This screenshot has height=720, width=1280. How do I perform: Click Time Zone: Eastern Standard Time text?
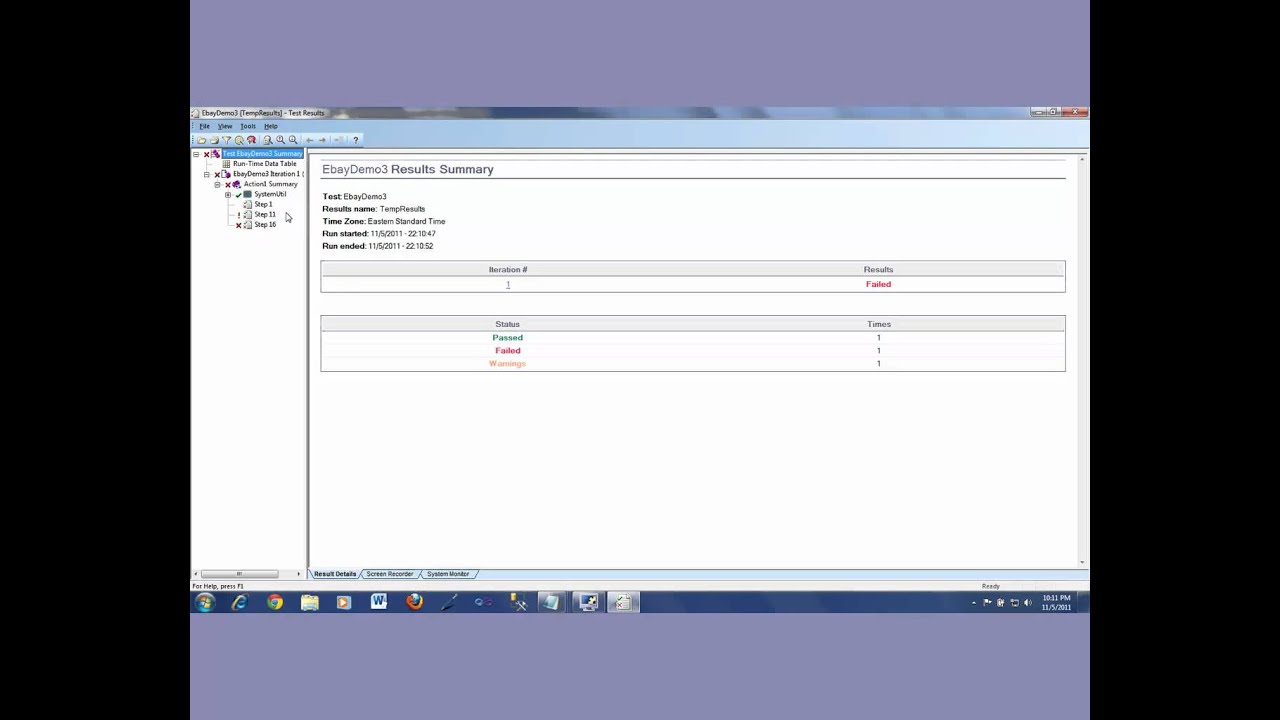click(384, 221)
